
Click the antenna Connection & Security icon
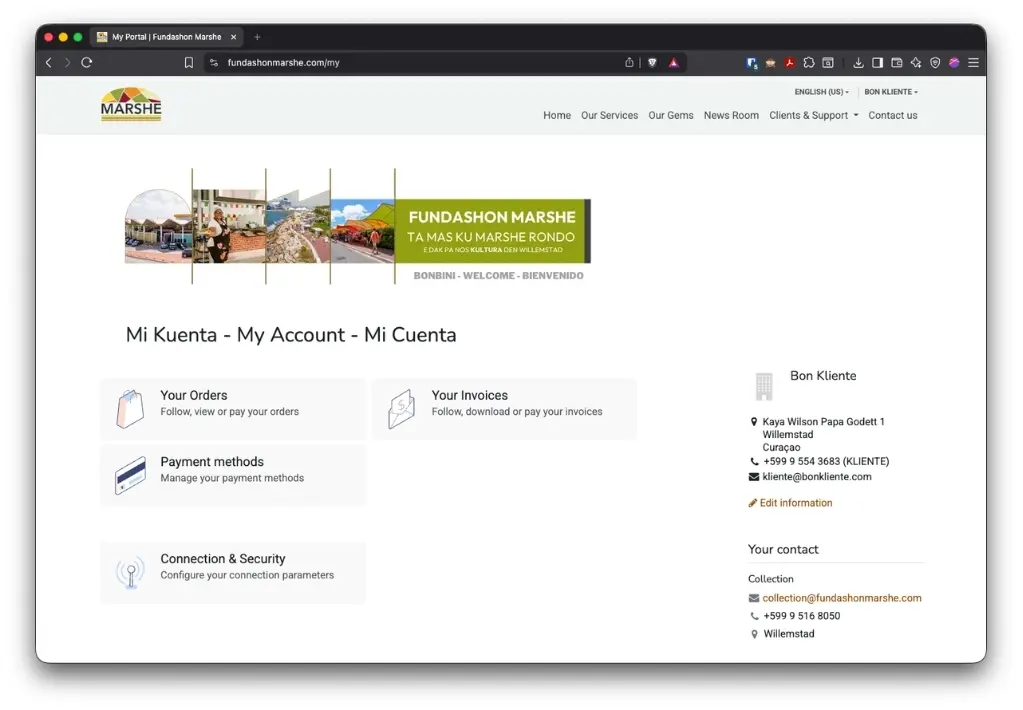tap(130, 572)
